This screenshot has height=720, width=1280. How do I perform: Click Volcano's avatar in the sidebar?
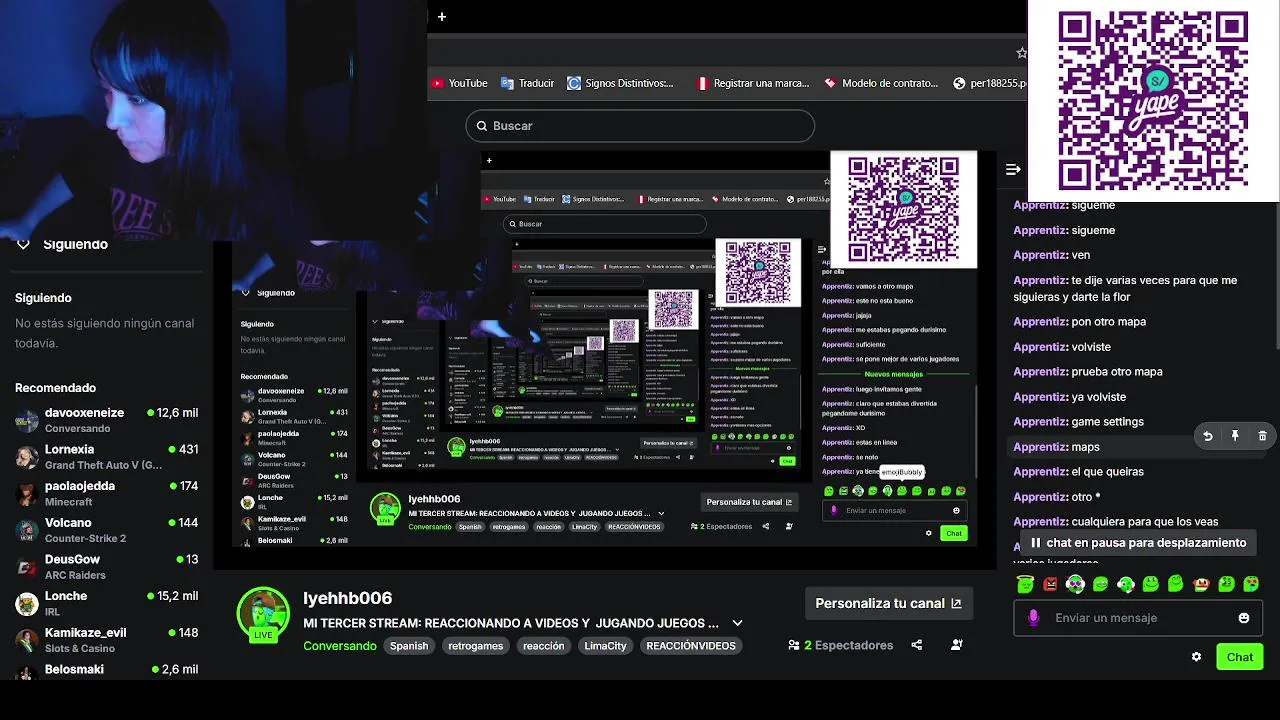tap(27, 530)
